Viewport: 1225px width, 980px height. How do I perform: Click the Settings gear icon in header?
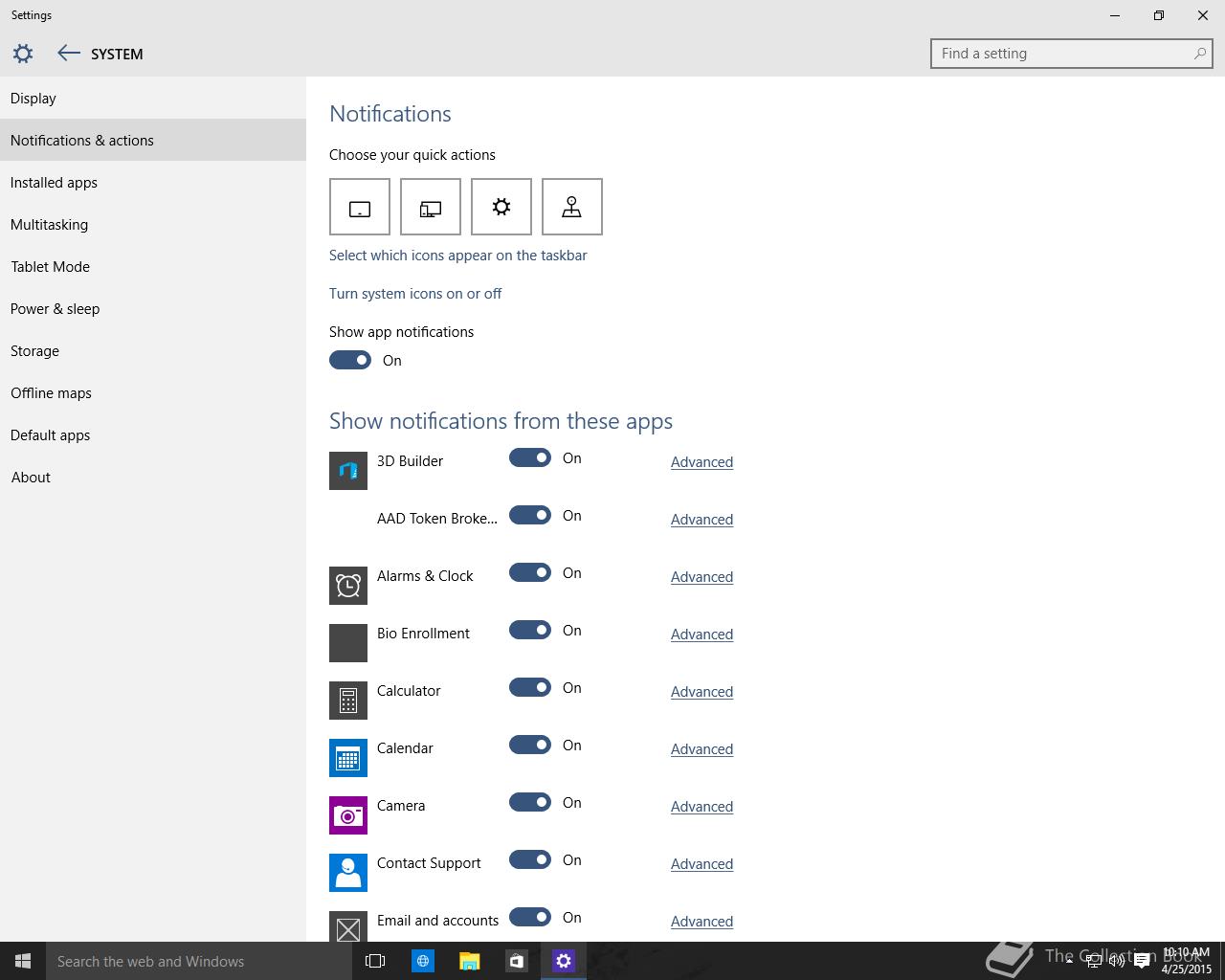23,54
